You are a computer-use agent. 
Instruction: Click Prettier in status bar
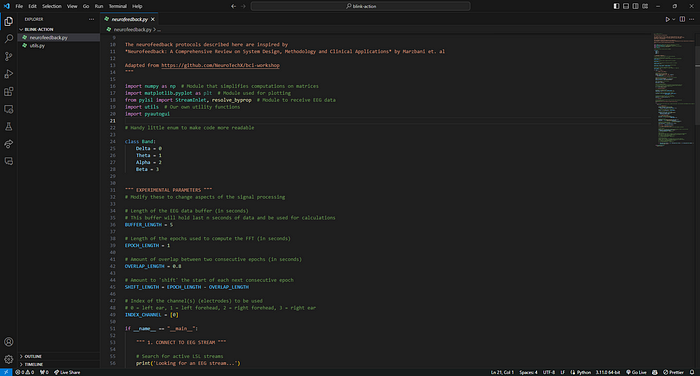(x=673, y=372)
